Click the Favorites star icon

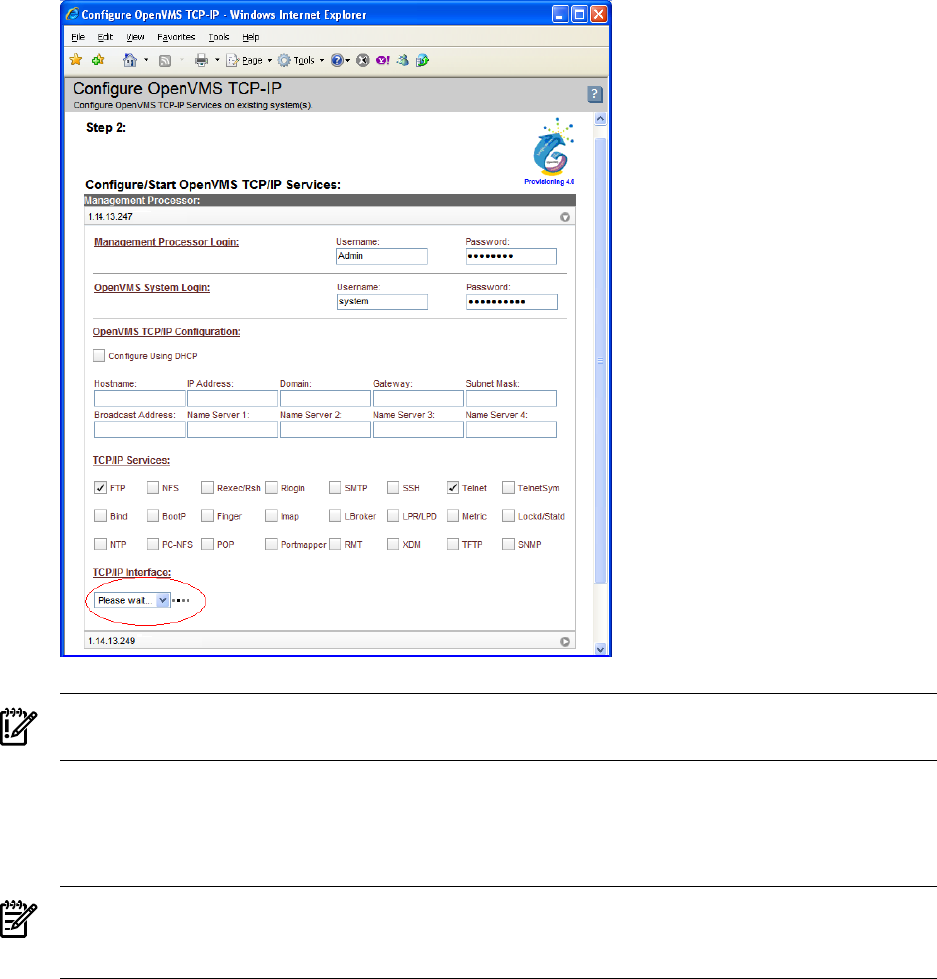pos(76,60)
